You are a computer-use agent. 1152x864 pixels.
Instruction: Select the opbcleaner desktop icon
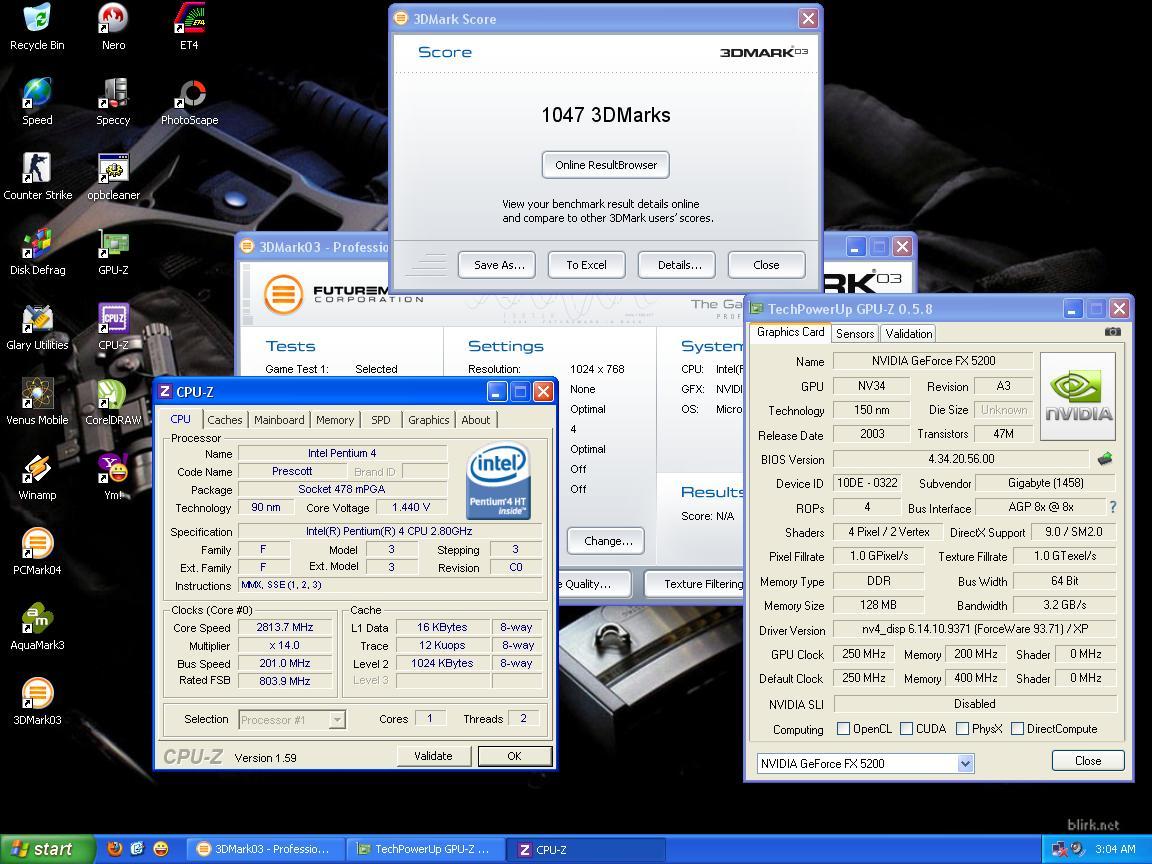[x=113, y=177]
